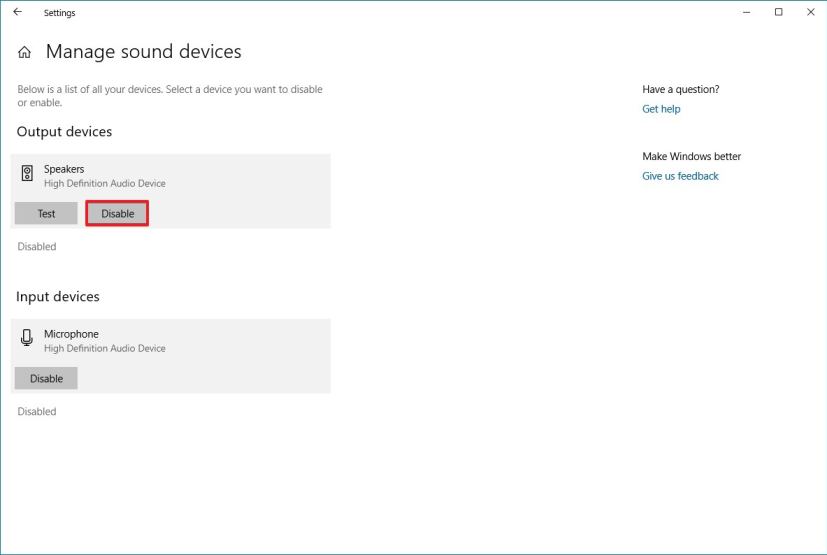Close the Settings window
The width and height of the screenshot is (827, 555).
811,12
